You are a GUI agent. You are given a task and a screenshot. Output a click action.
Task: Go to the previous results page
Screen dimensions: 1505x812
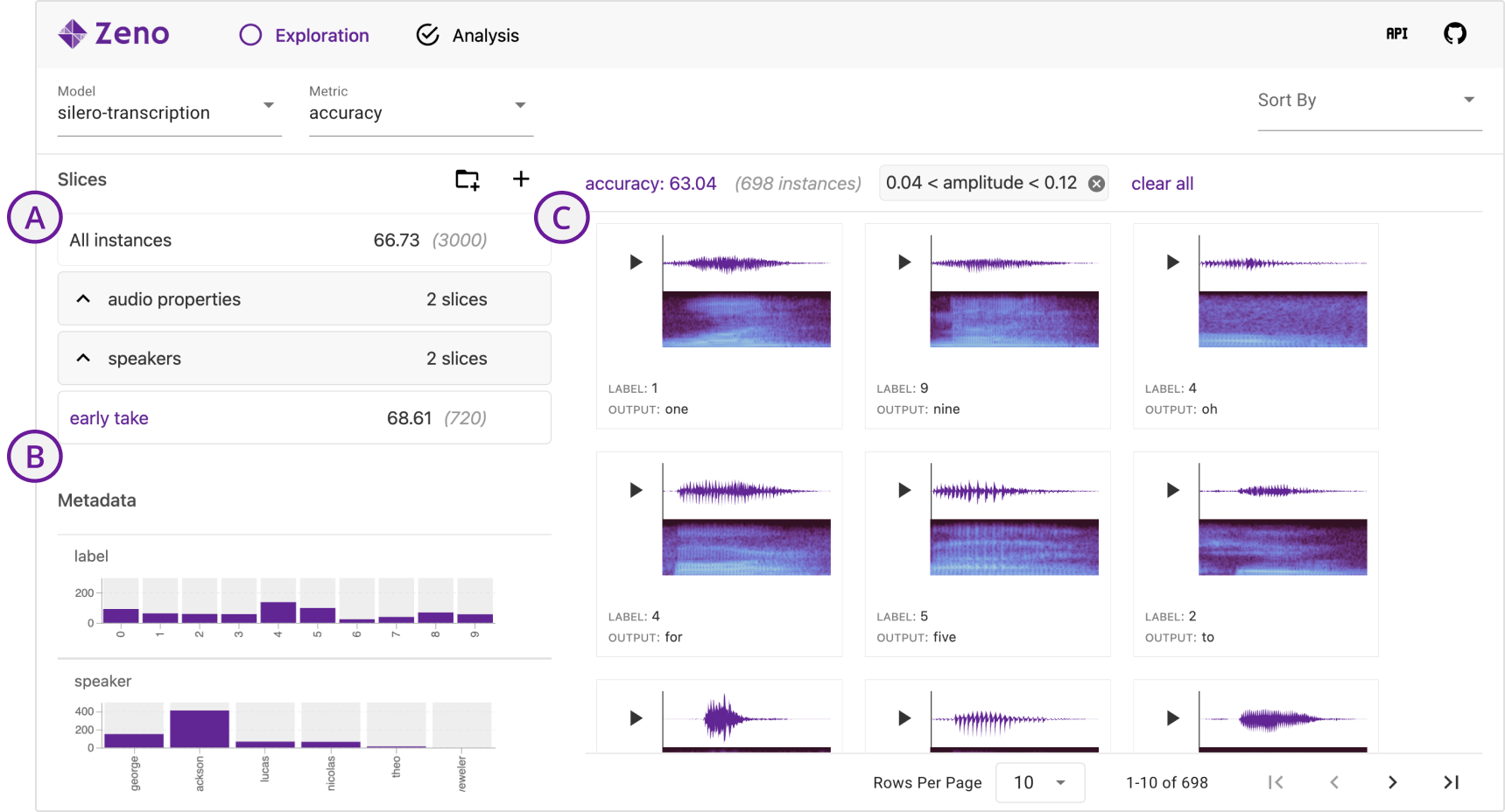pyautogui.click(x=1334, y=782)
